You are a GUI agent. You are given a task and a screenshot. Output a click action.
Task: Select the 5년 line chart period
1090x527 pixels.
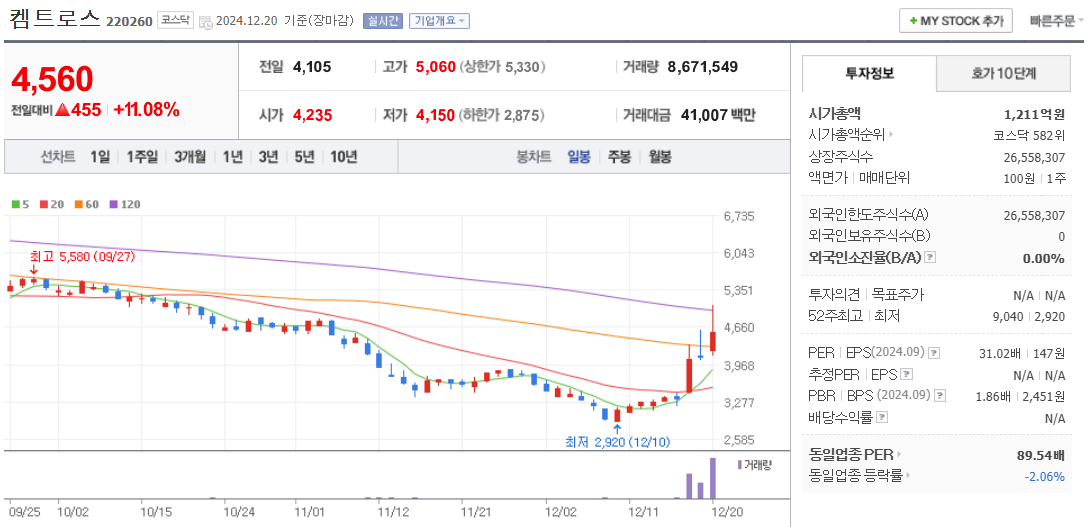pyautogui.click(x=304, y=157)
